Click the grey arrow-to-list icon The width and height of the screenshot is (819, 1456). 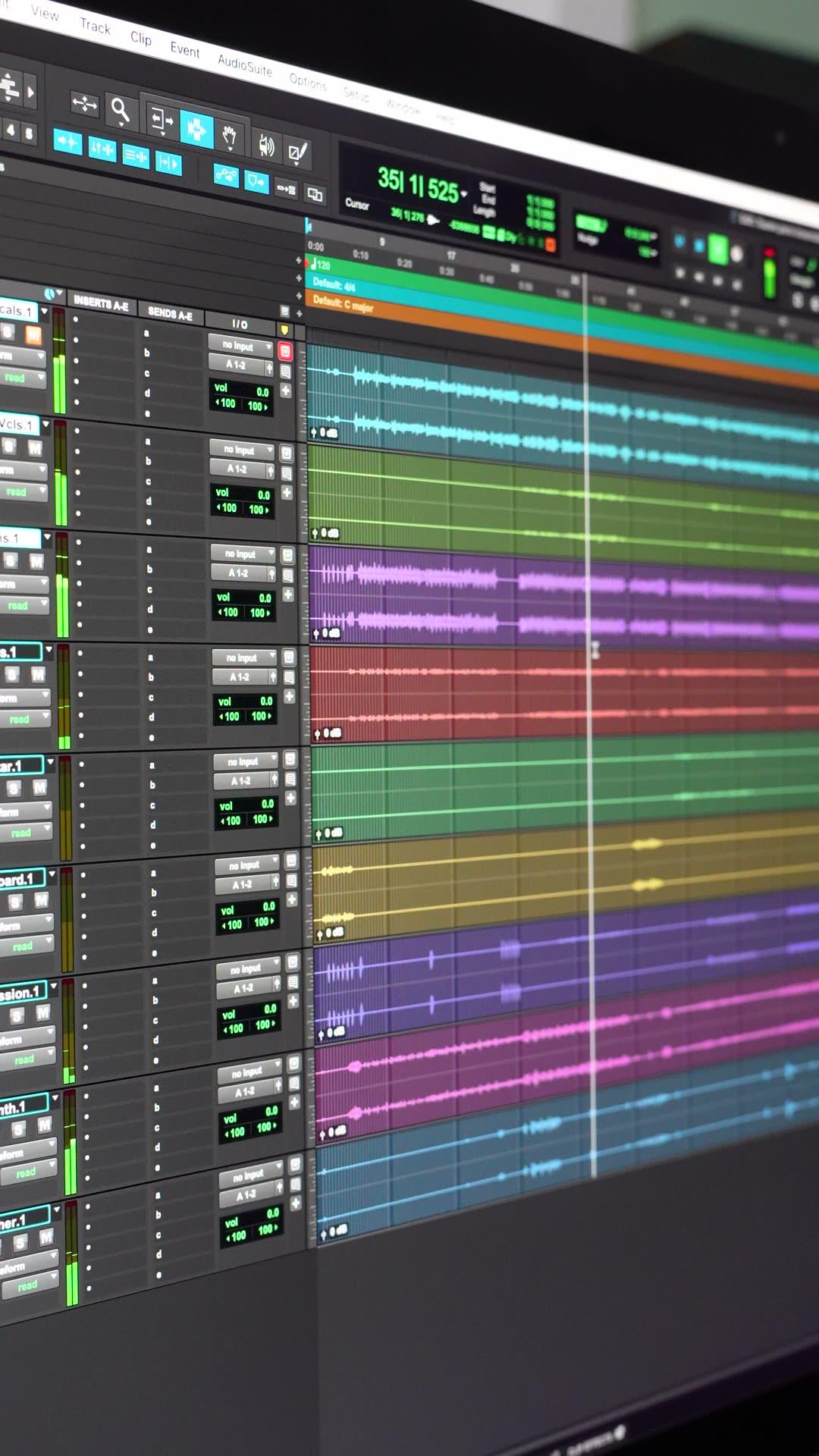[x=286, y=189]
